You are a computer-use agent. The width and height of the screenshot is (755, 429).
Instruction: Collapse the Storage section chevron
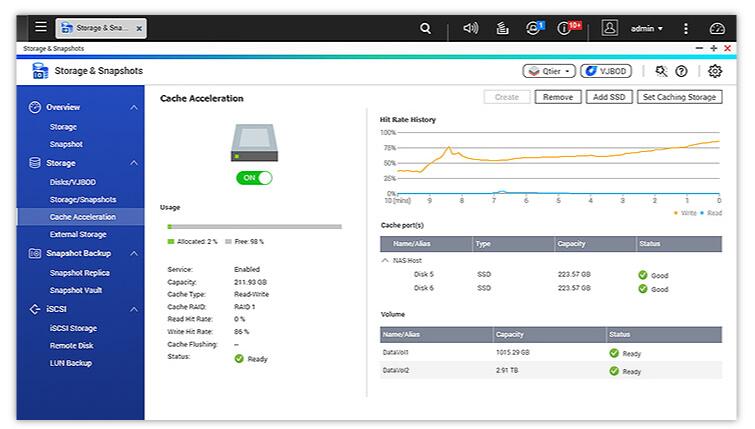click(134, 163)
